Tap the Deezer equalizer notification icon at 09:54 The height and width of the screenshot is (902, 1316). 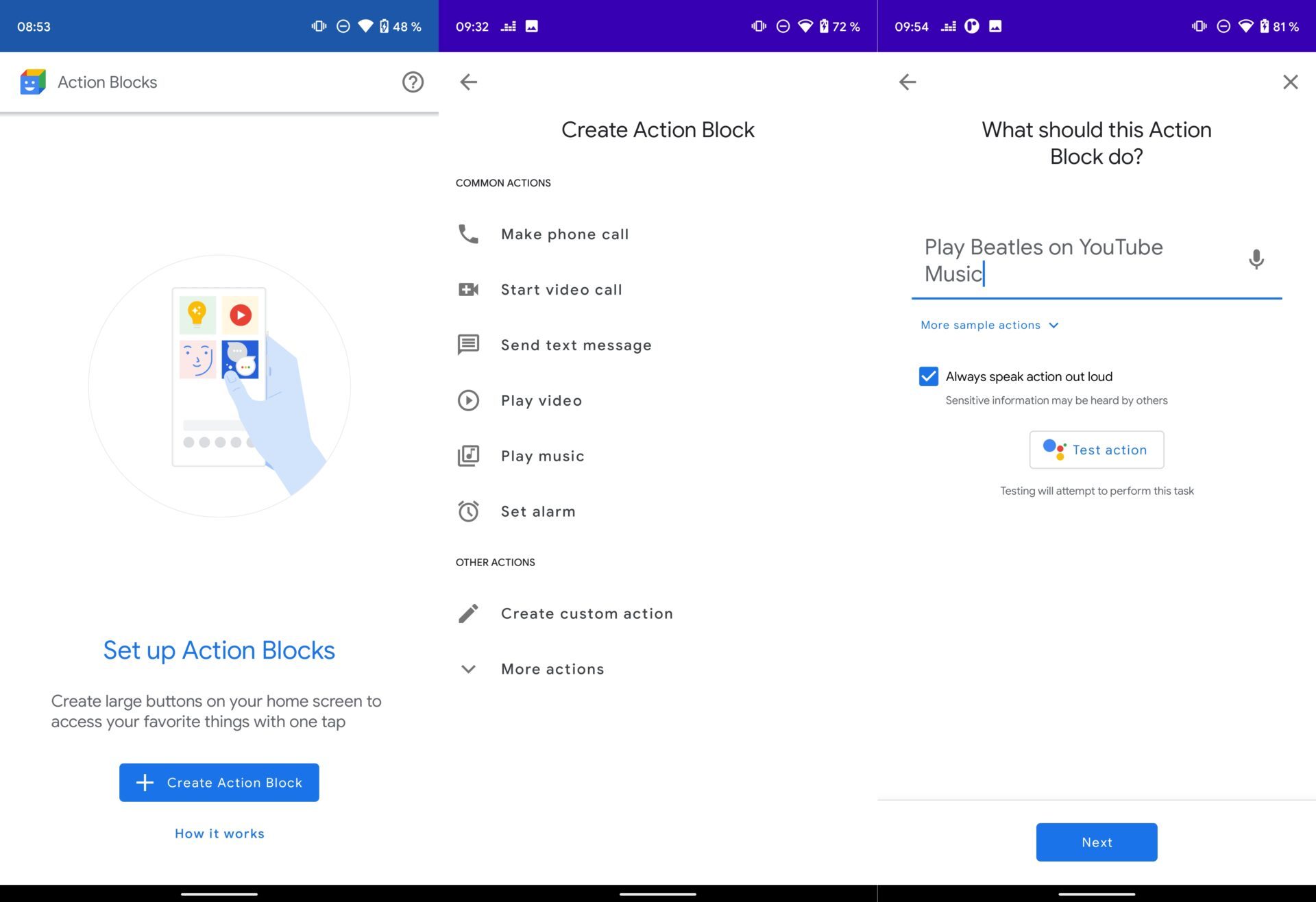[x=949, y=26]
